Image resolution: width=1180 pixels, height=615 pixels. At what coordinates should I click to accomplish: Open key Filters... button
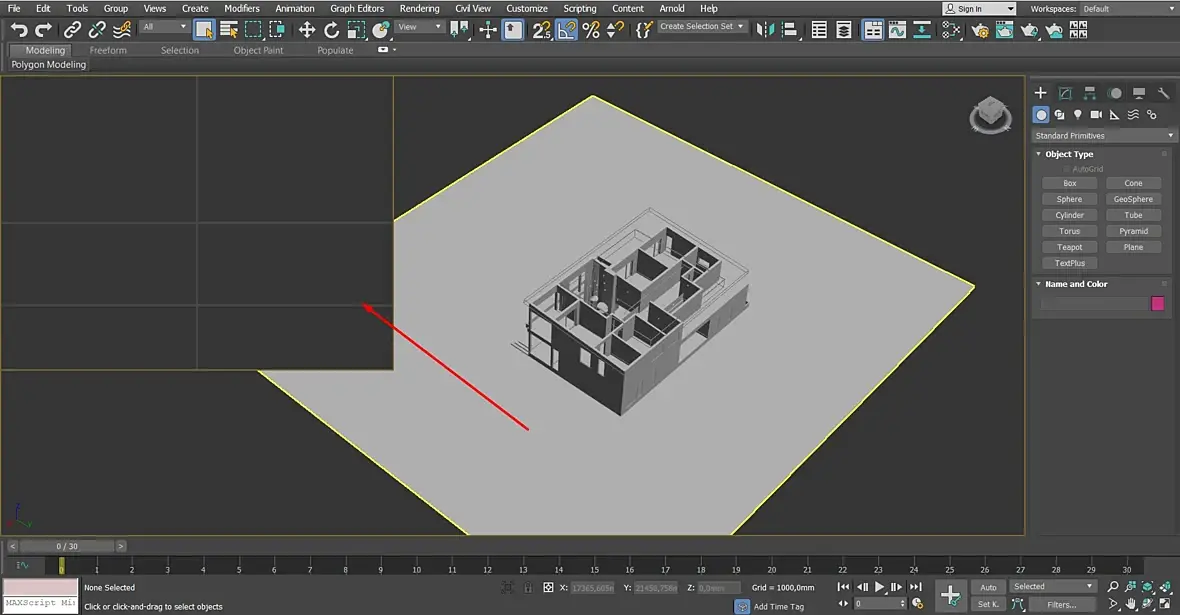click(1061, 604)
